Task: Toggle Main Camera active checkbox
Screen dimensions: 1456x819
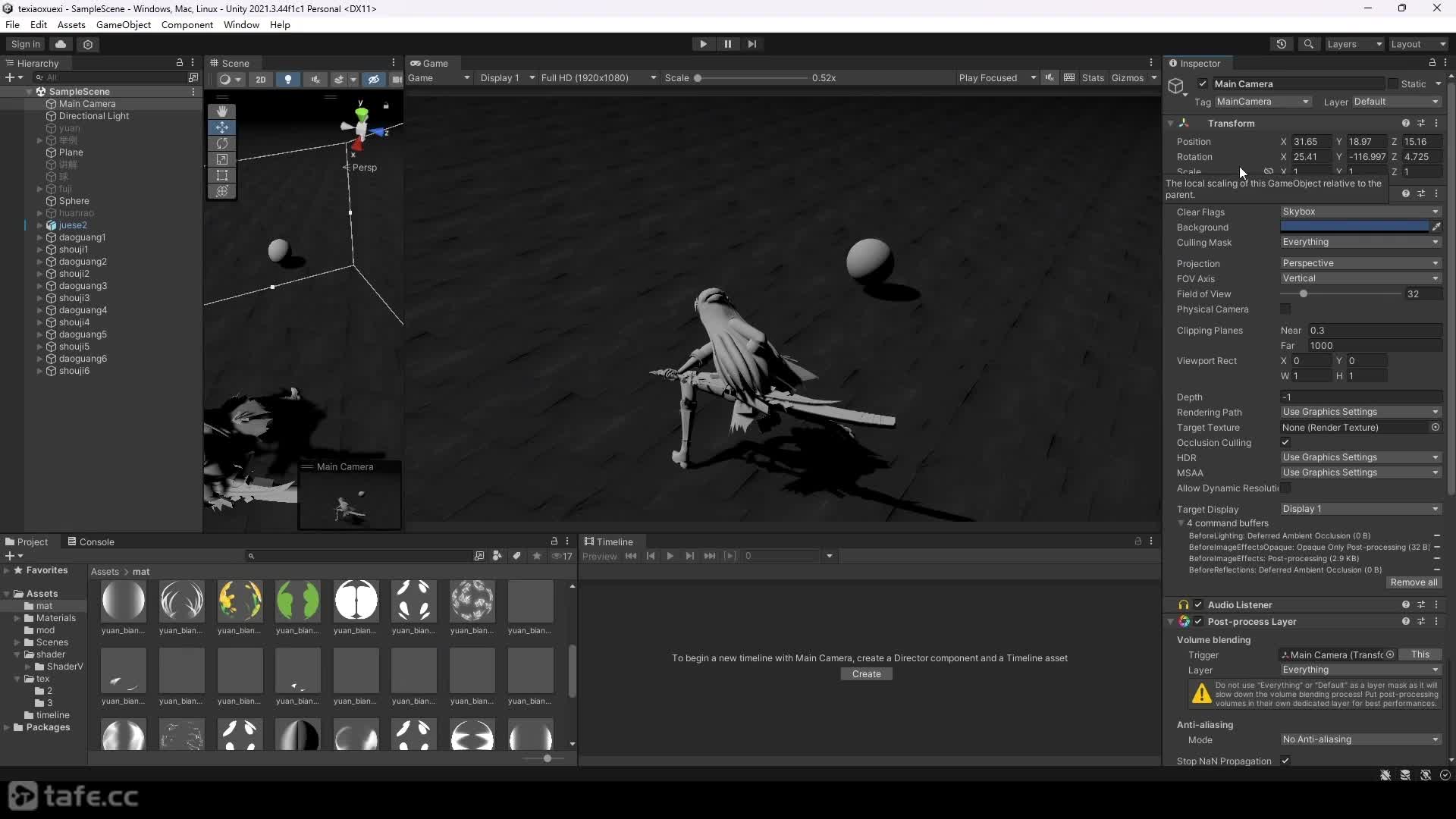Action: [x=1203, y=83]
